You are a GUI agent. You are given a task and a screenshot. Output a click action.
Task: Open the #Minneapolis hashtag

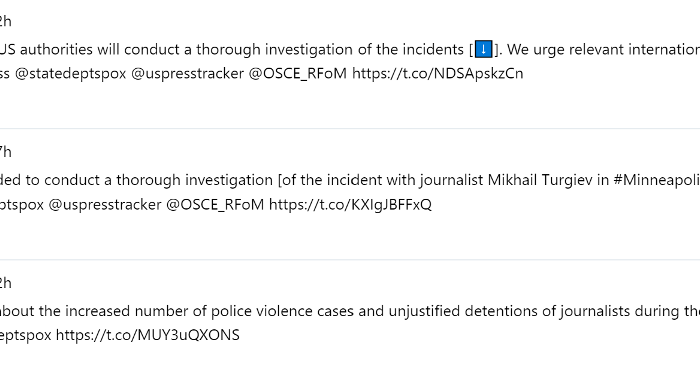[657, 180]
